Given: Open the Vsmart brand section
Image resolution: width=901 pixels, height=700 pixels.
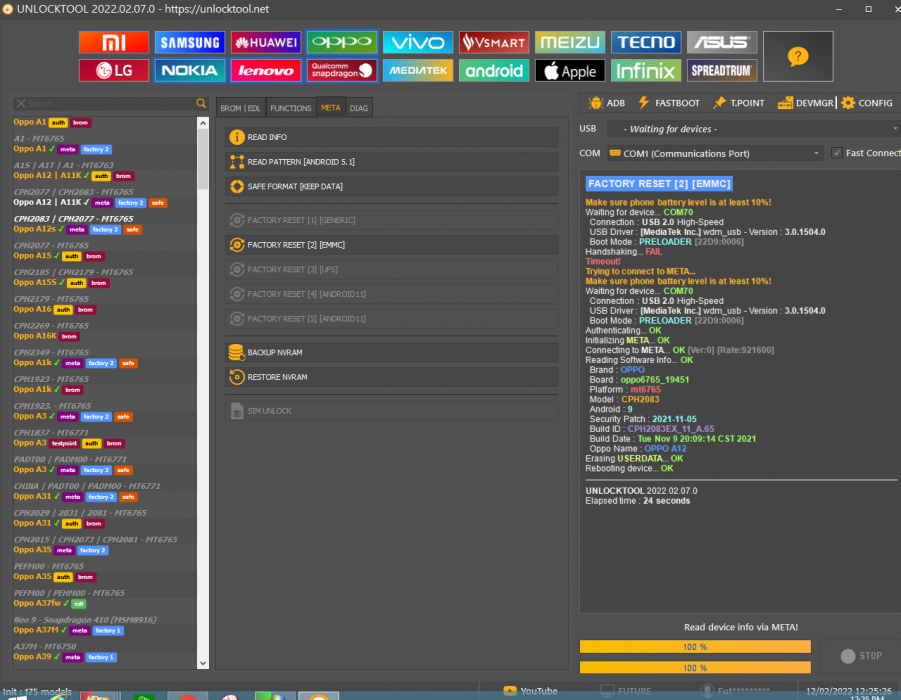Looking at the screenshot, I should click(x=494, y=43).
